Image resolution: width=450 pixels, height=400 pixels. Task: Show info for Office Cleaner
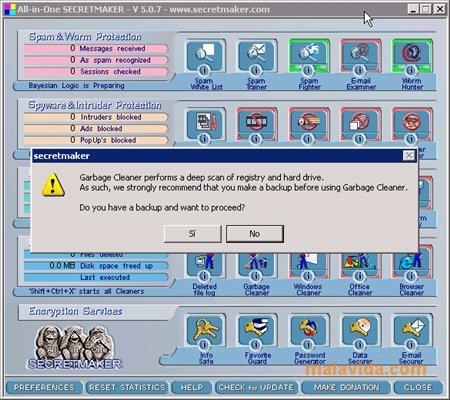[x=359, y=276]
